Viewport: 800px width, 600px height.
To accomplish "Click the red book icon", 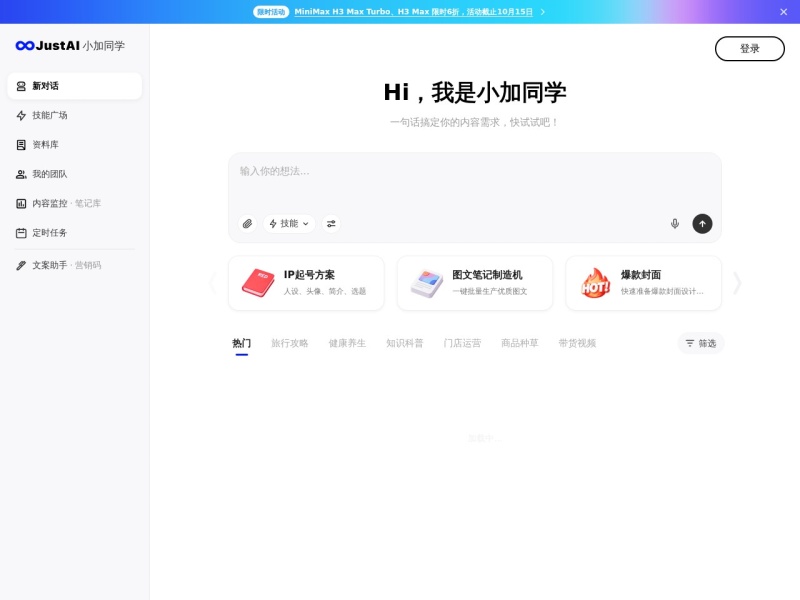I will click(x=258, y=283).
